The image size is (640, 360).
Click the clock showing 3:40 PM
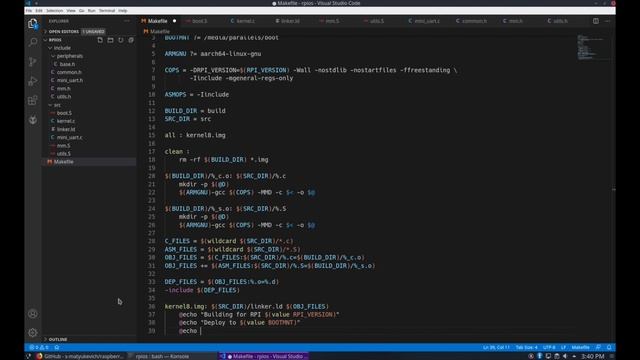click(x=592, y=356)
